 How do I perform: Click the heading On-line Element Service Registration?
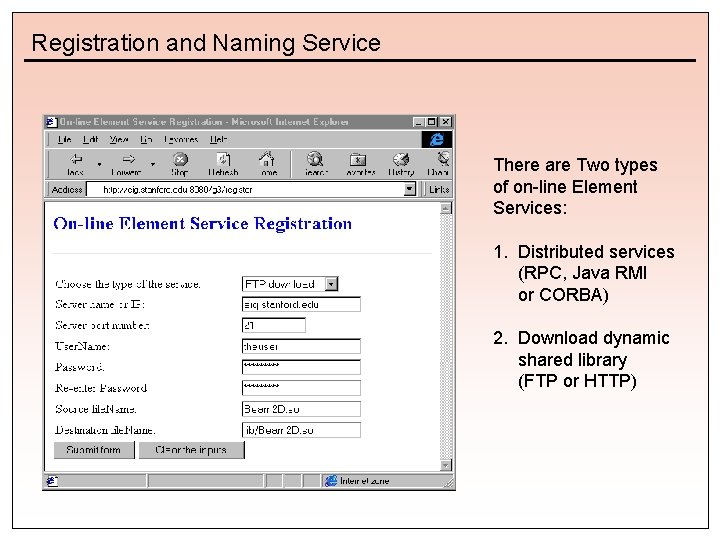coord(202,224)
